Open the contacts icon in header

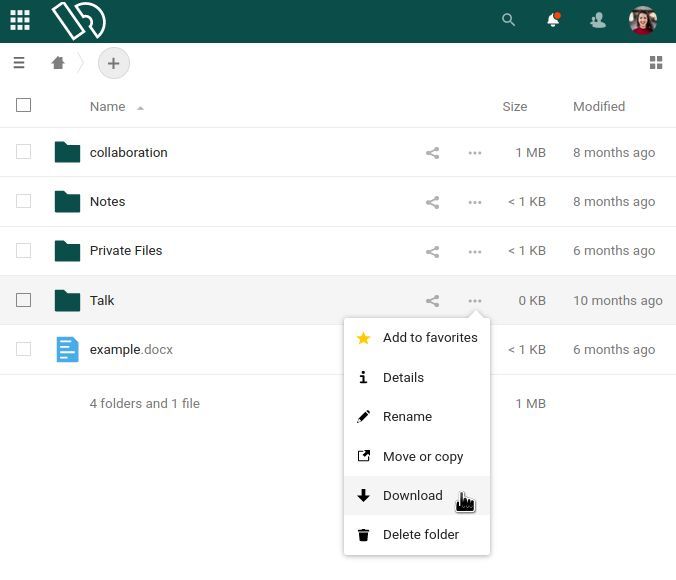coord(598,20)
